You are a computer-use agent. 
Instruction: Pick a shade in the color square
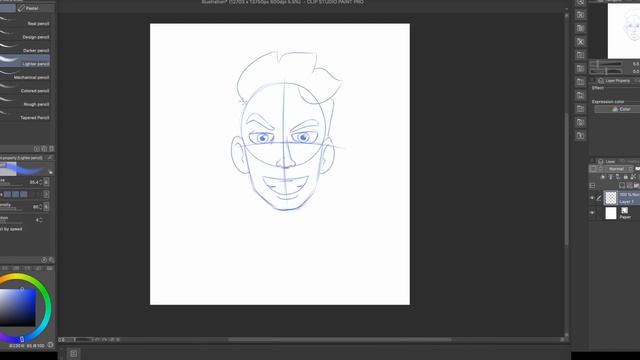coord(18,307)
